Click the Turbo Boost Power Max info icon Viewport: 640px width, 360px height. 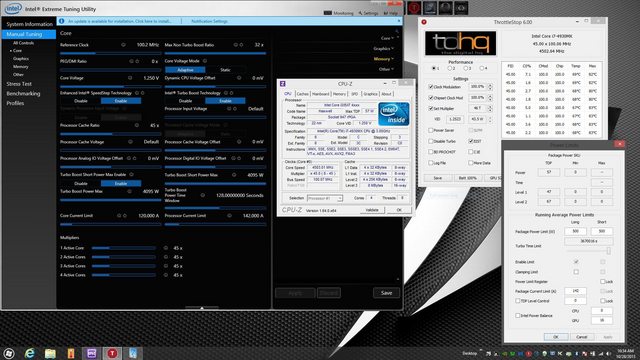click(129, 191)
